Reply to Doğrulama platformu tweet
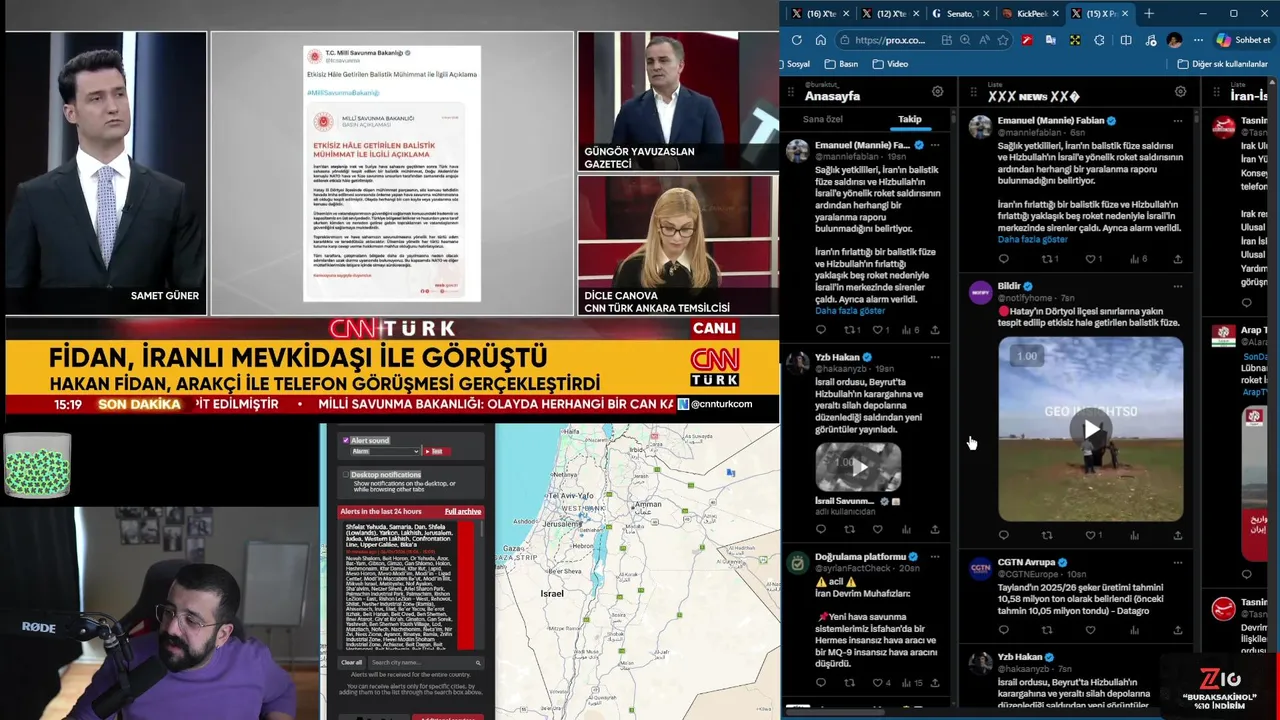This screenshot has height=720, width=1280. (x=821, y=683)
